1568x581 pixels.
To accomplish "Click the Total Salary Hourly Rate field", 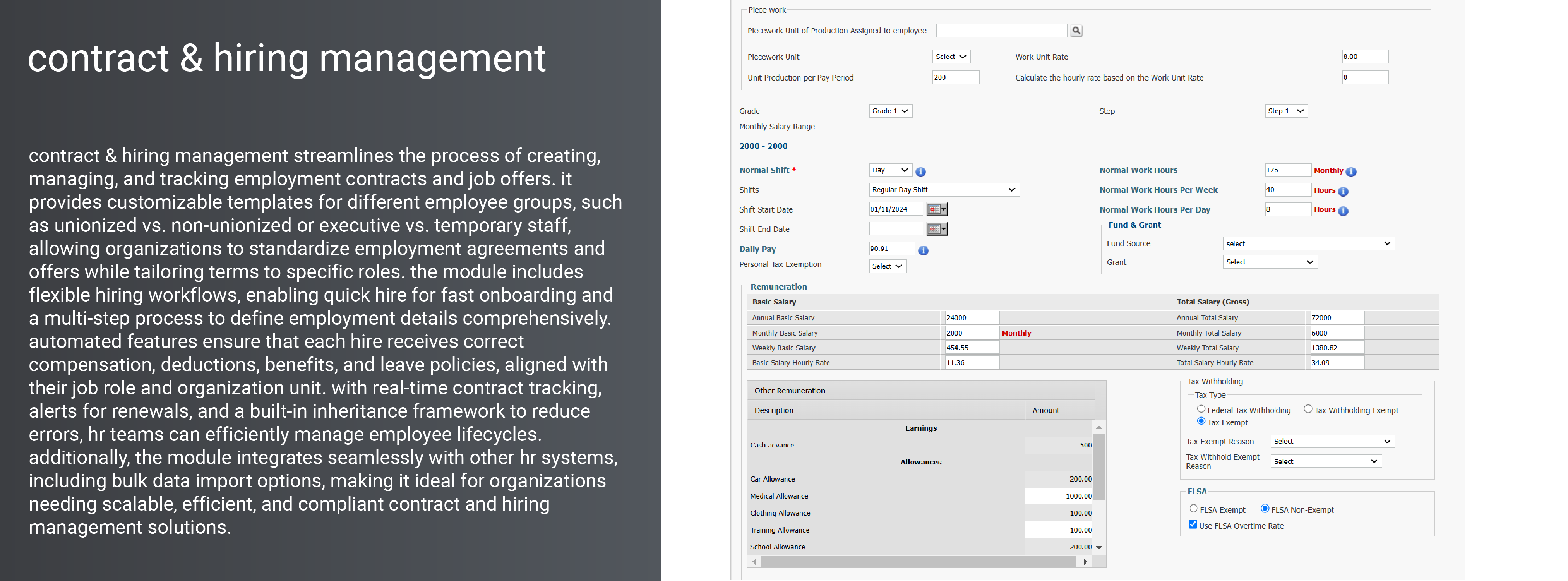I will tap(1337, 362).
